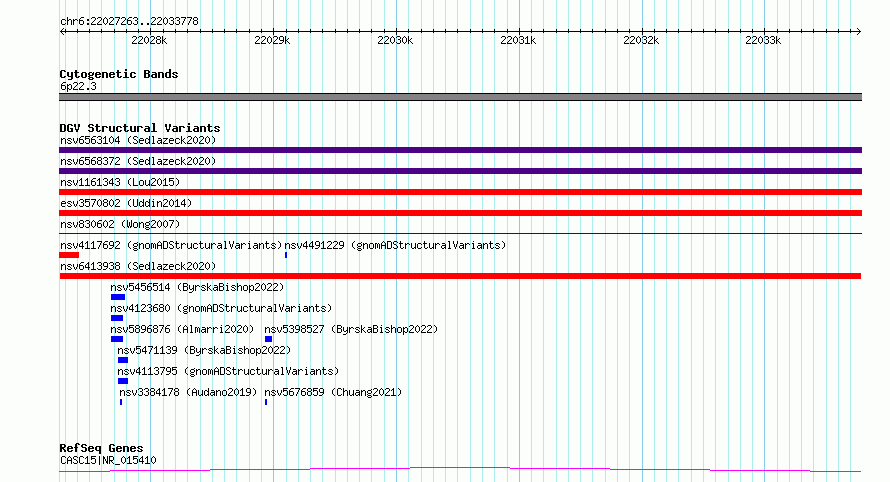Open the nsv6413938 (Sedlazeck2020) label
The image size is (890, 482).
[x=138, y=266]
